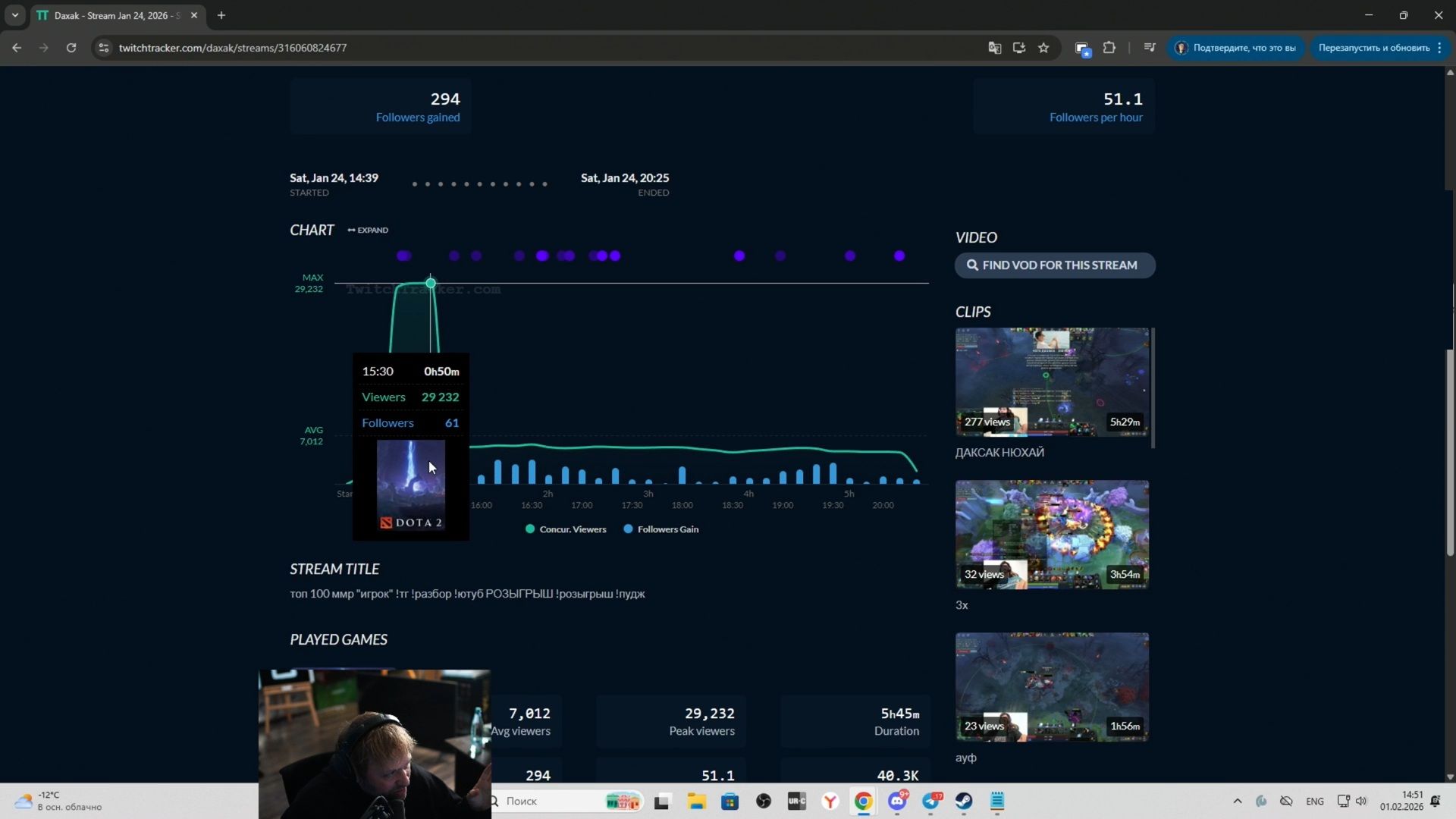Open Chrome three-dot menu
Screen dimensions: 1456x819
click(1439, 48)
